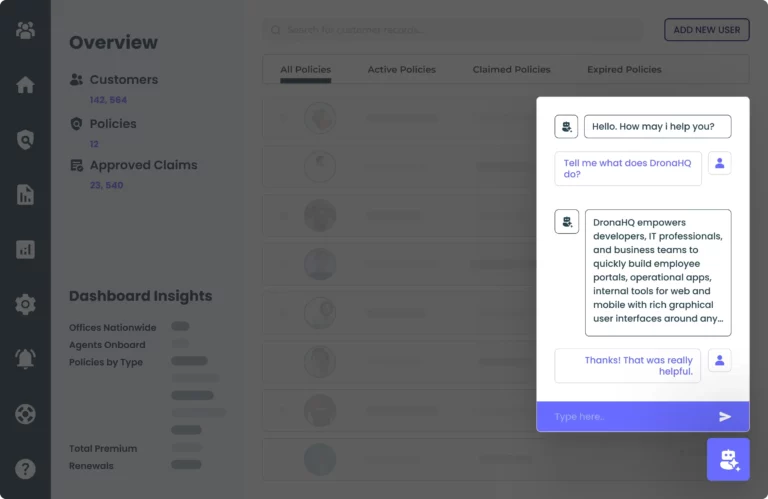The image size is (768, 499).
Task: Select the Expired Policies tab
Action: coord(624,70)
